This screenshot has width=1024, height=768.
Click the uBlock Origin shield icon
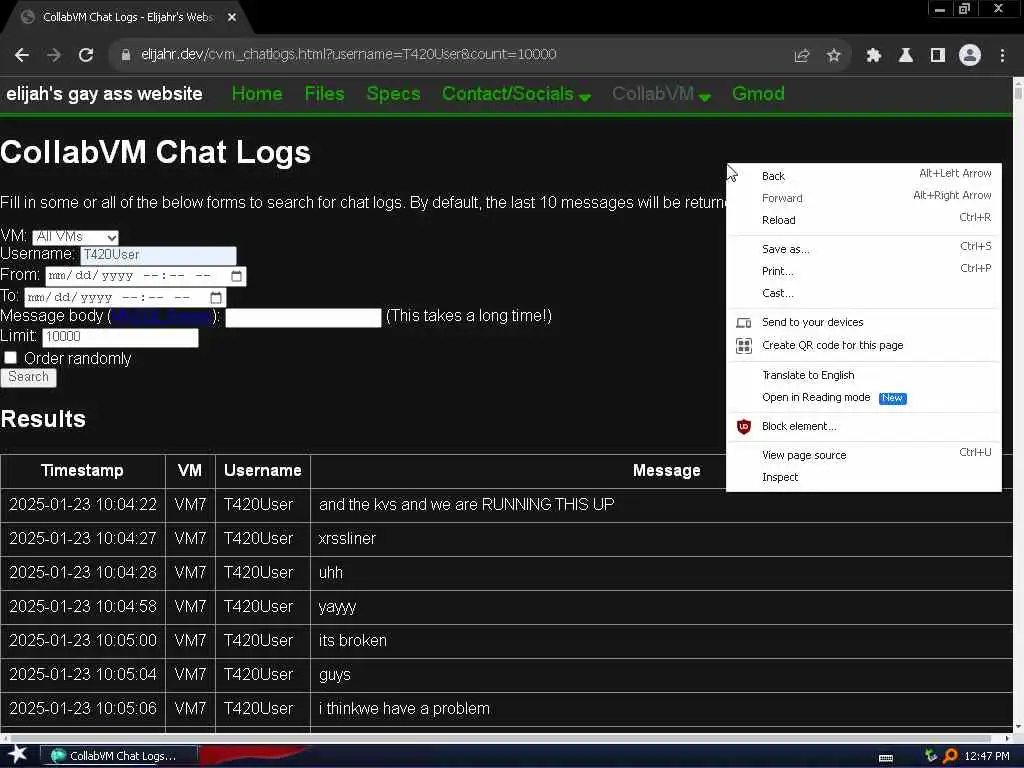pos(743,426)
